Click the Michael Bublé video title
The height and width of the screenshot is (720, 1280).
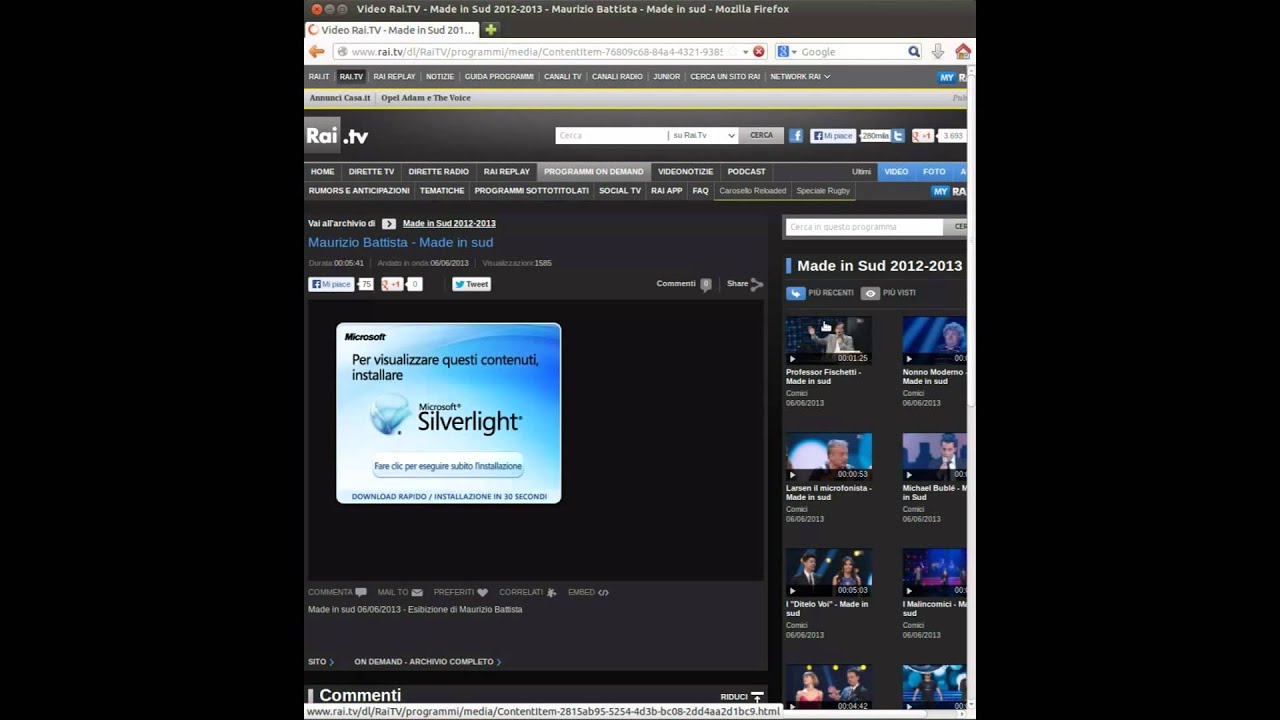tap(934, 493)
